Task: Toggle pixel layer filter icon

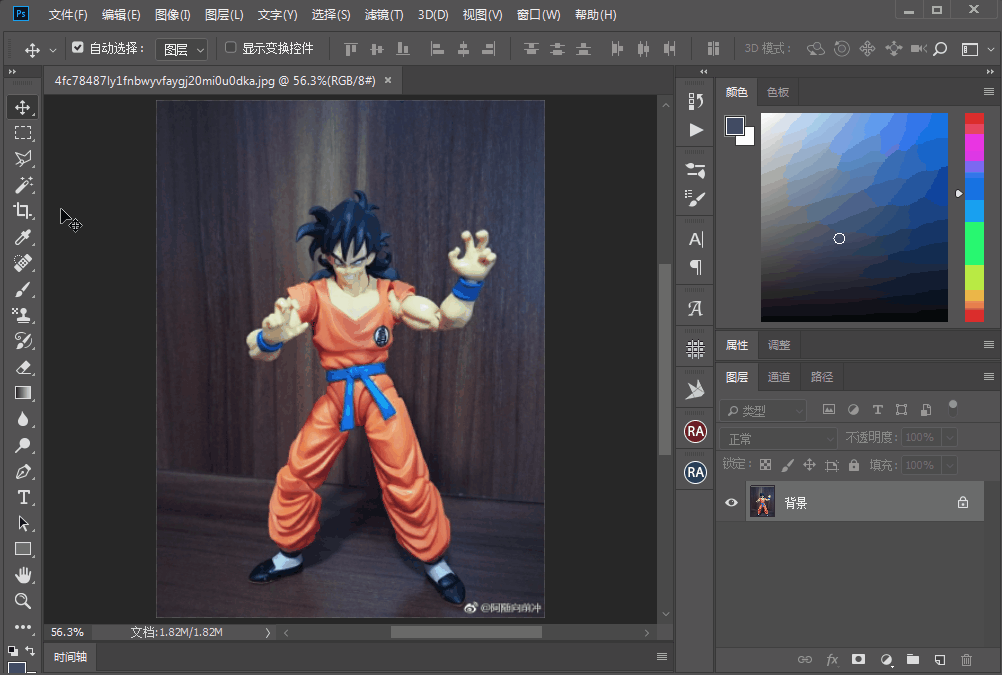Action: click(829, 410)
